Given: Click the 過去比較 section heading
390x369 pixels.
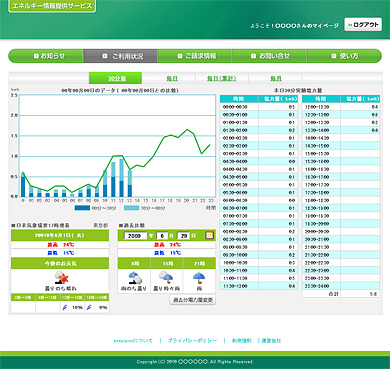Looking at the screenshot, I should pos(132,225).
